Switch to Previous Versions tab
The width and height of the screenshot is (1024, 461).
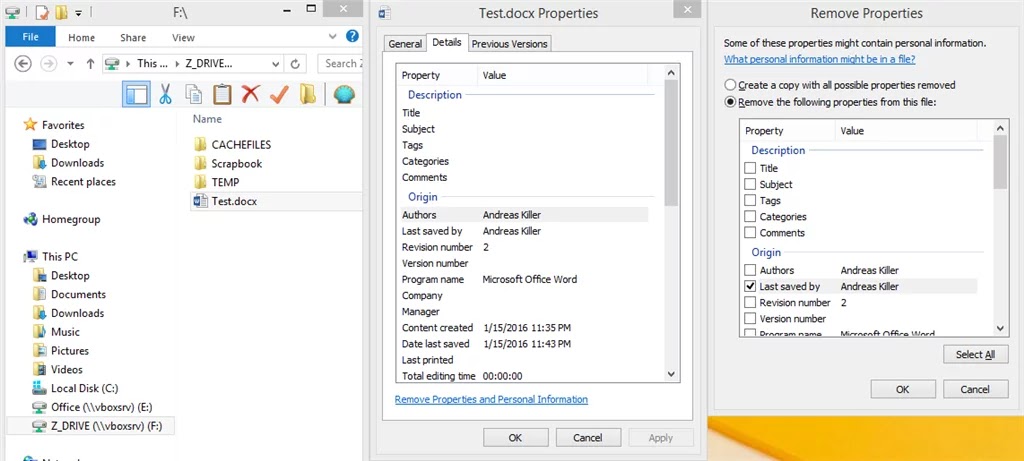click(509, 44)
